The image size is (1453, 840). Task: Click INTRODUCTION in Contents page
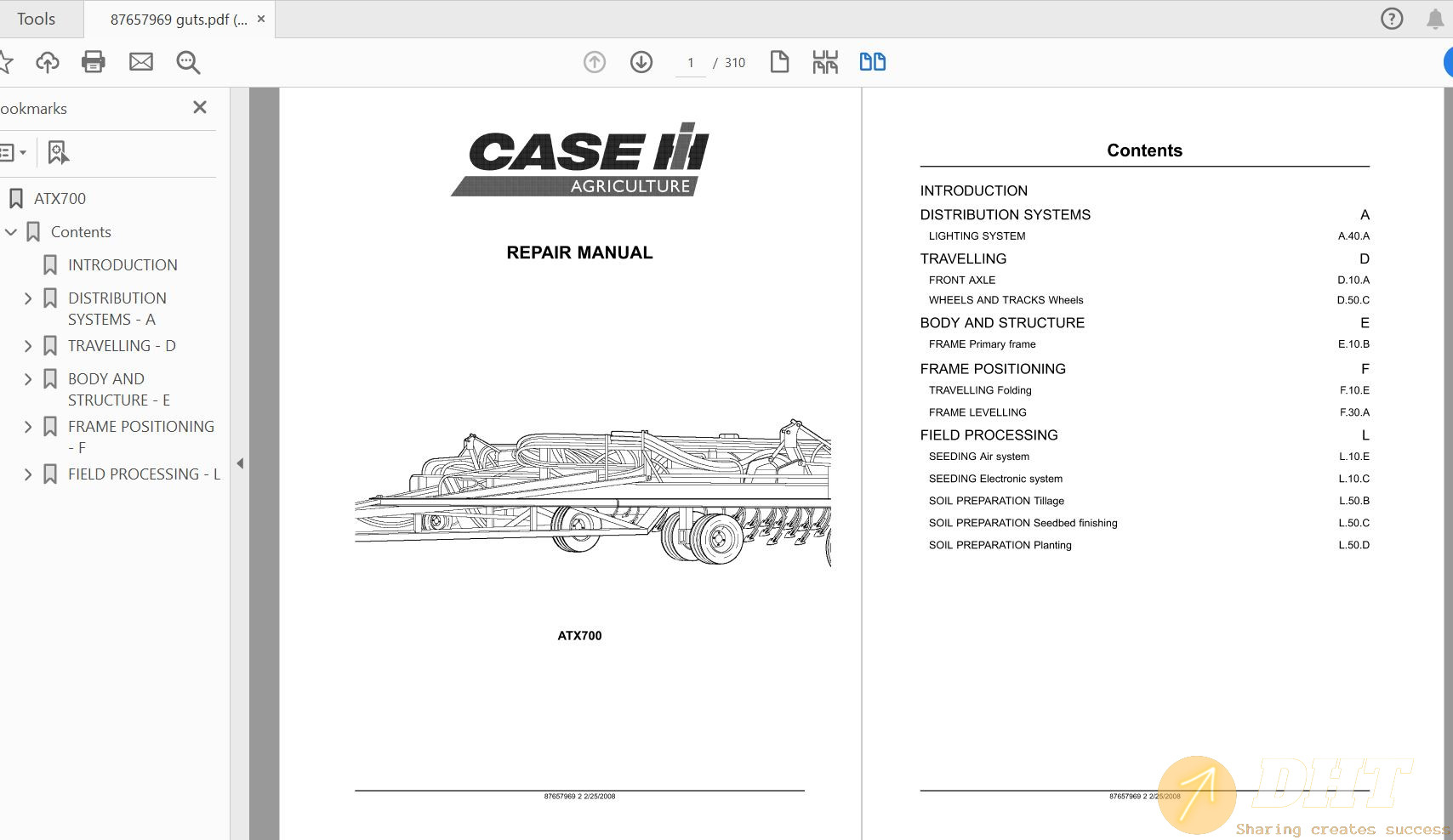973,191
